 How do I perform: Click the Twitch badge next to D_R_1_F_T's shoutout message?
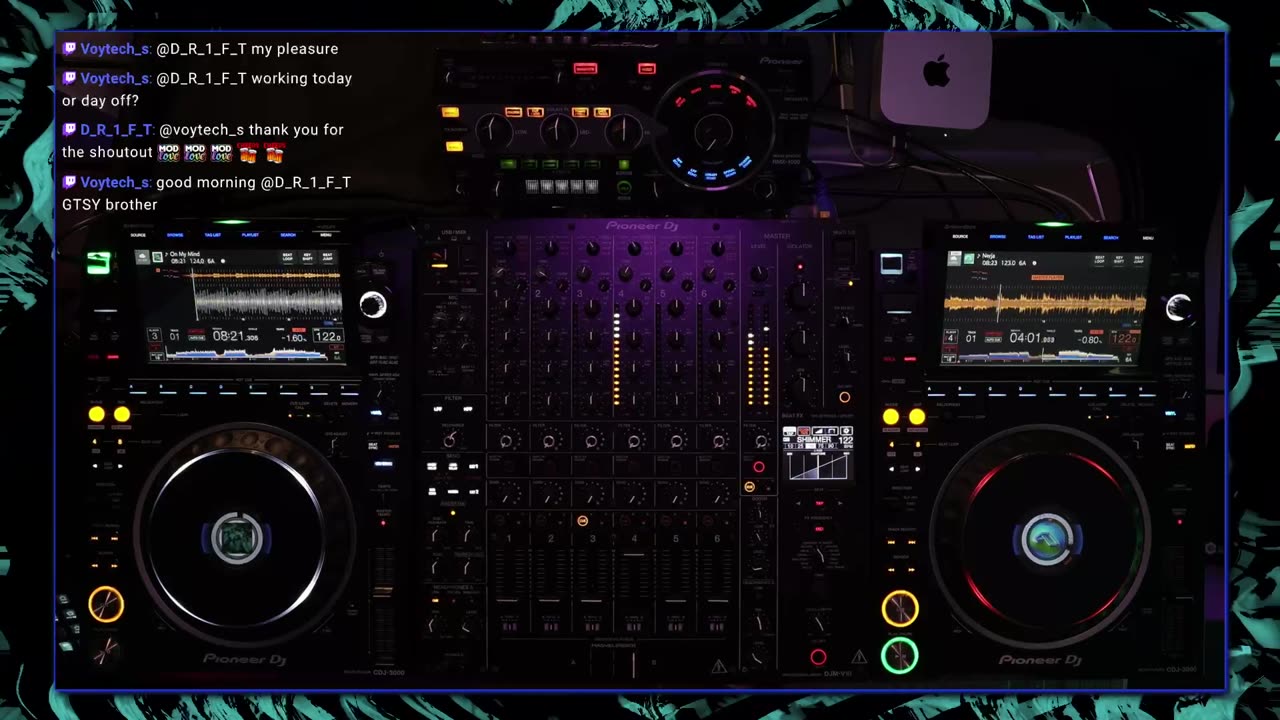[x=69, y=130]
